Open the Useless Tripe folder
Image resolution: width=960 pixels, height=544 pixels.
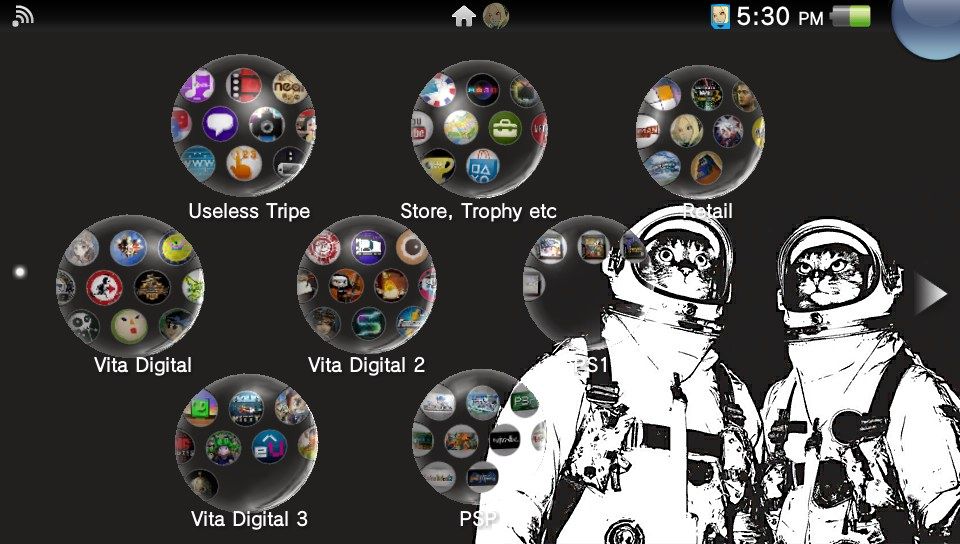[x=244, y=125]
